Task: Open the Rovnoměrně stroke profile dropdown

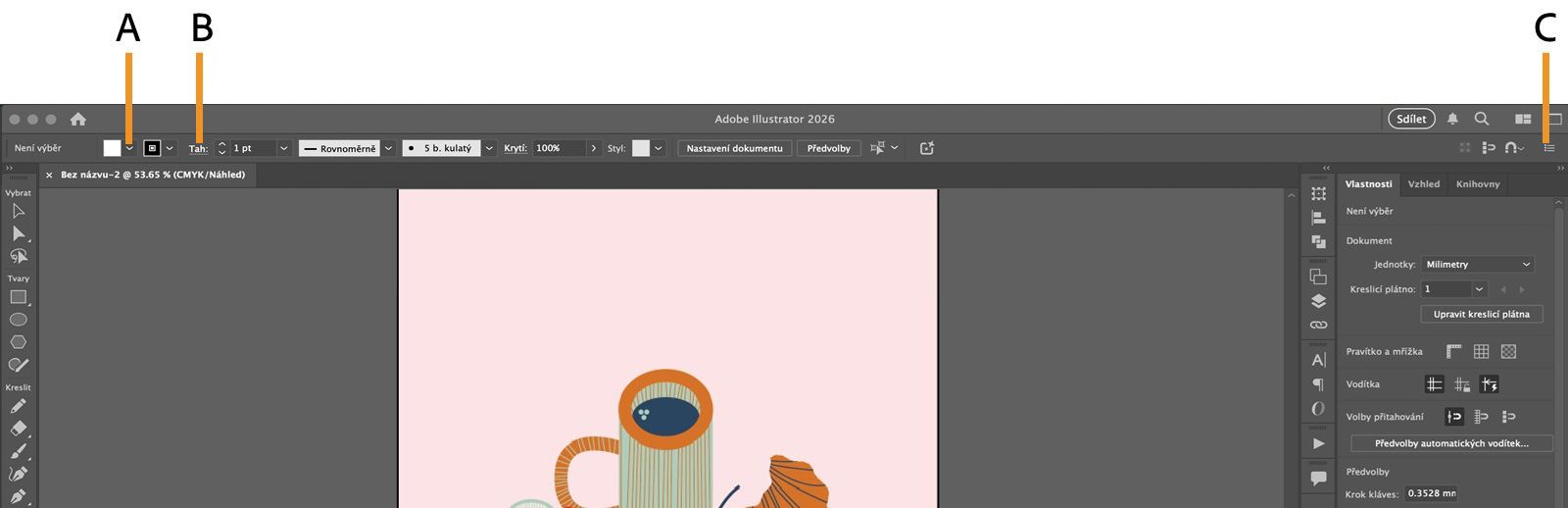Action: pyautogui.click(x=388, y=148)
